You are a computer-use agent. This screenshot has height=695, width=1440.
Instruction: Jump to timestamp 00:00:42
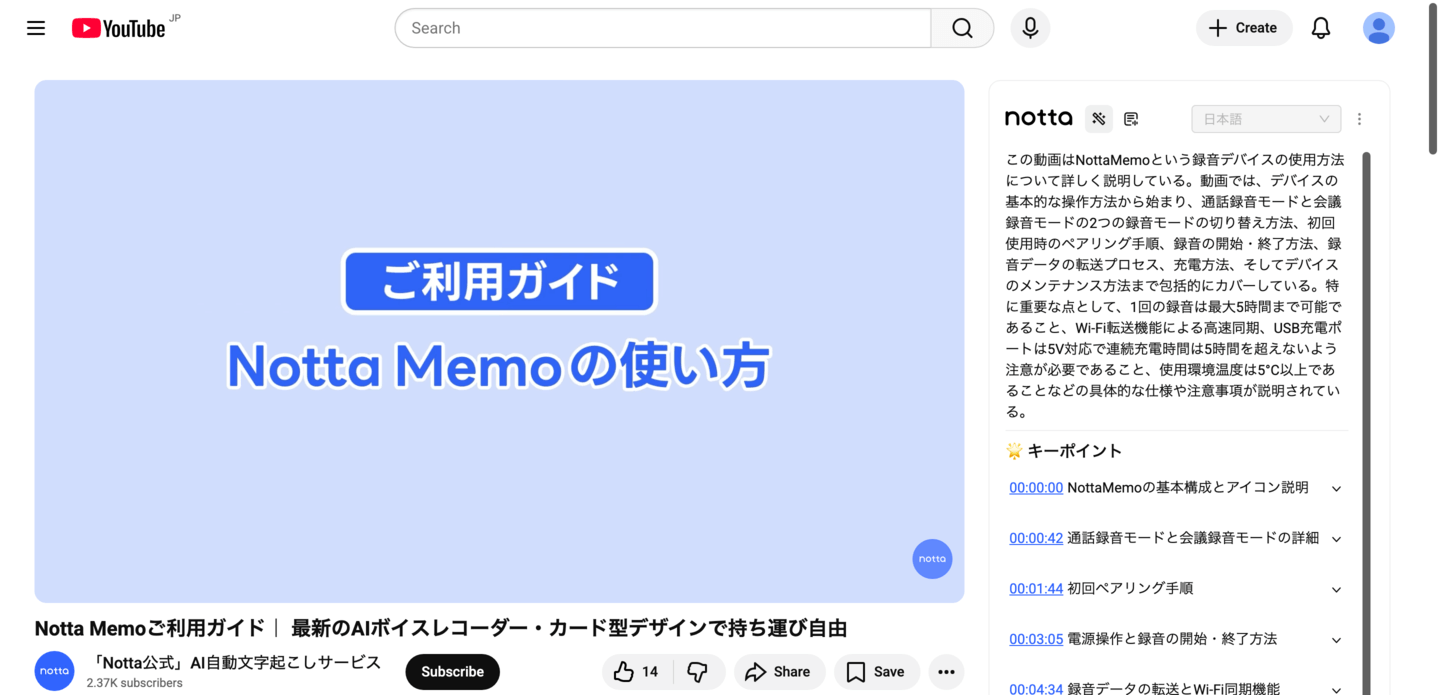(1036, 538)
